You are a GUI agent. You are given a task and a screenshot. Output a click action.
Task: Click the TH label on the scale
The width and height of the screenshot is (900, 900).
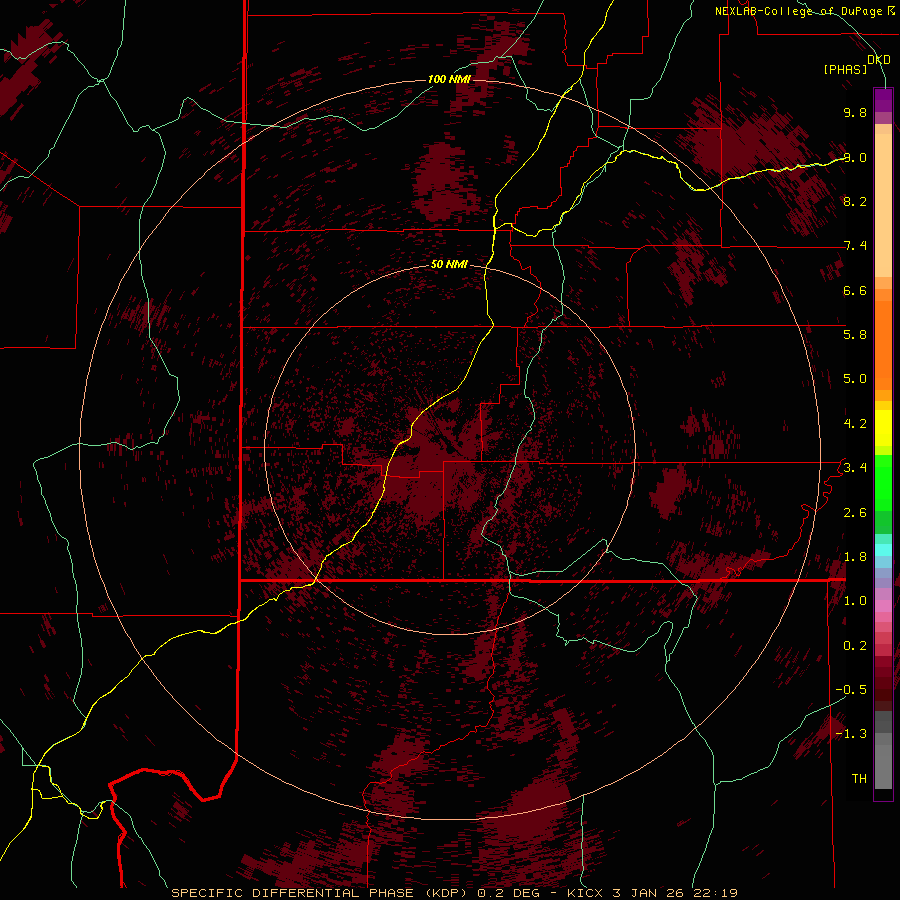point(859,778)
